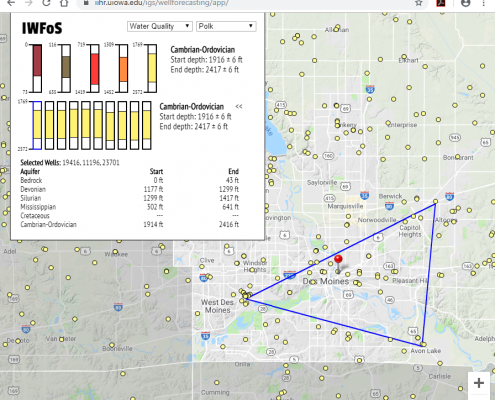Open the red PDF extension icon
This screenshot has width=495, height=400.
click(x=441, y=3)
